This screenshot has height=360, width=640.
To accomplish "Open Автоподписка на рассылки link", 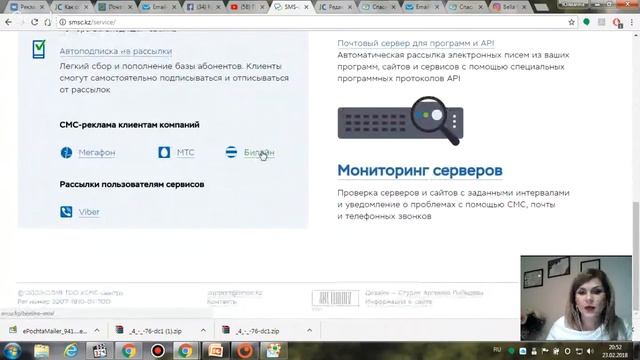I will point(116,51).
